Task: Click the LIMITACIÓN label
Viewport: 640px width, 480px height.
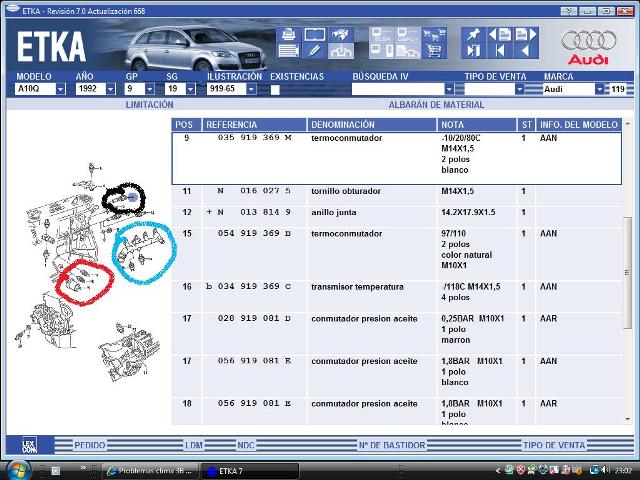Action: [x=149, y=105]
